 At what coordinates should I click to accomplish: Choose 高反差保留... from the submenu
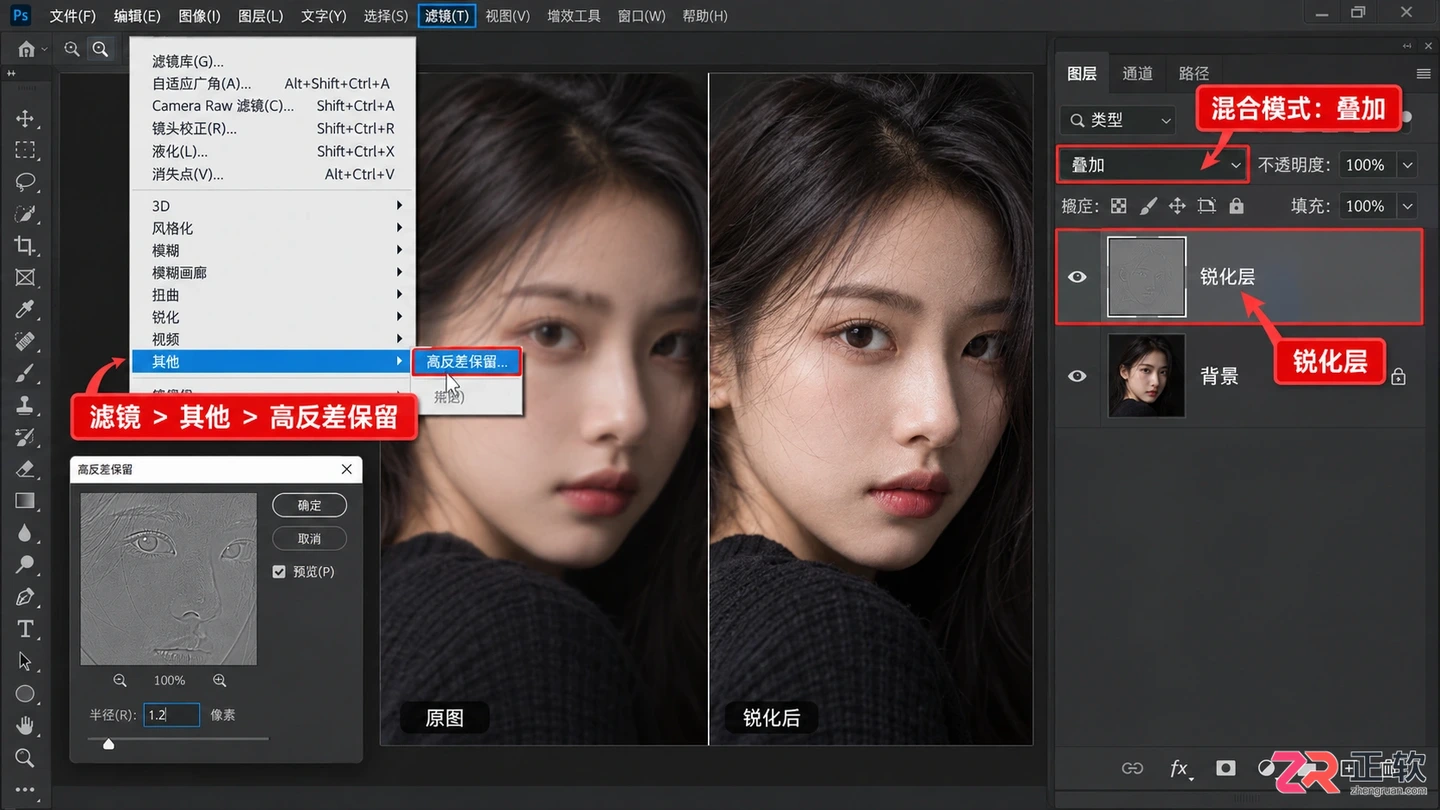pos(467,362)
